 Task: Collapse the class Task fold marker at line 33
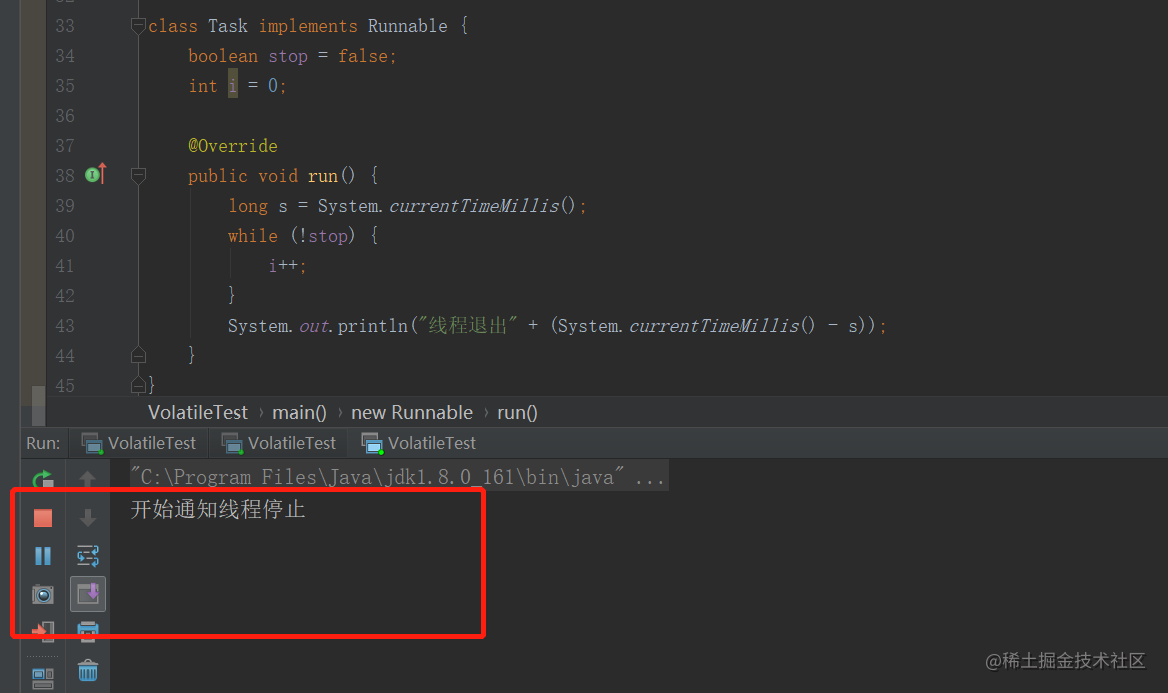(139, 26)
